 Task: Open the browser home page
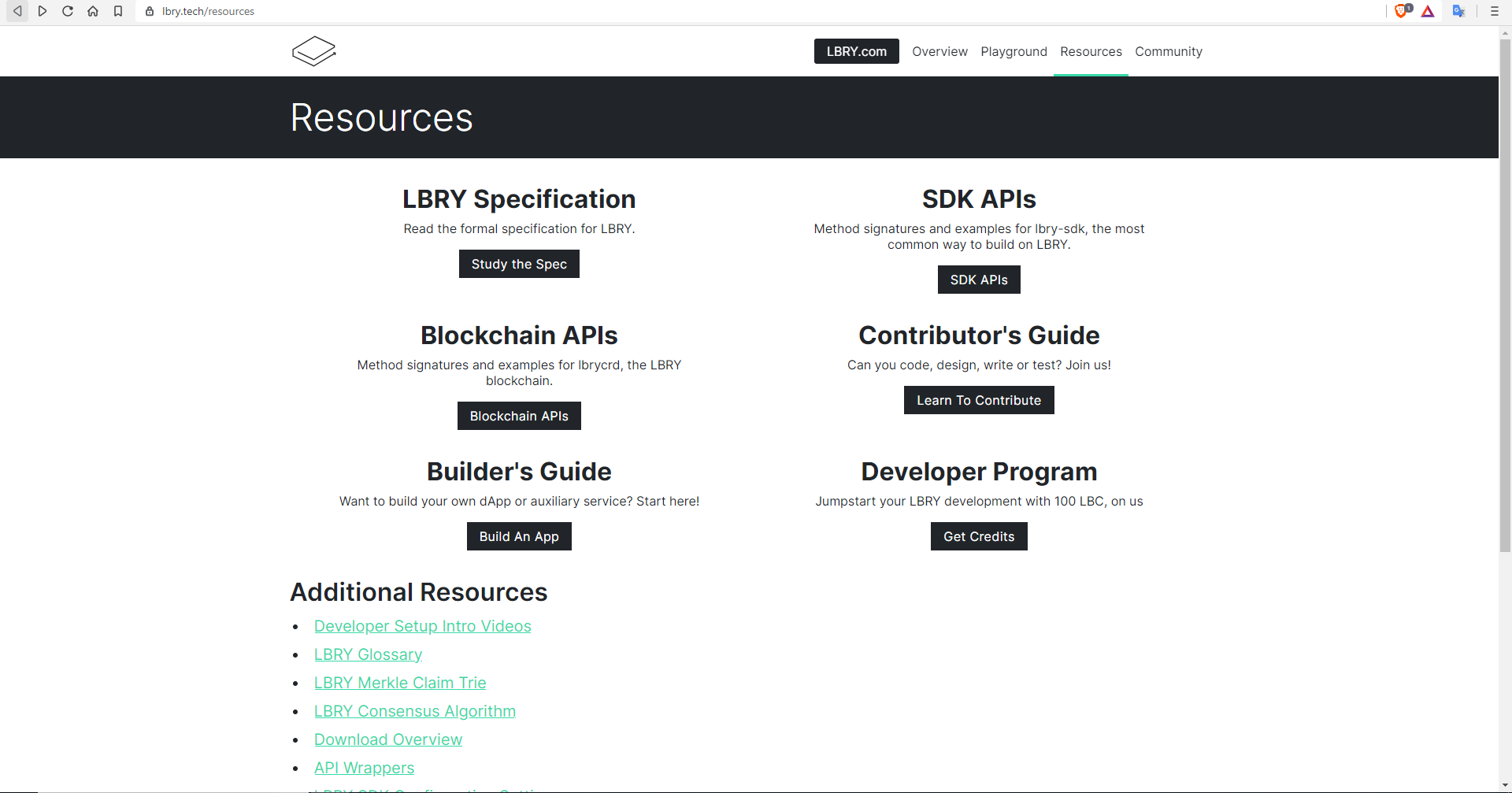point(92,11)
